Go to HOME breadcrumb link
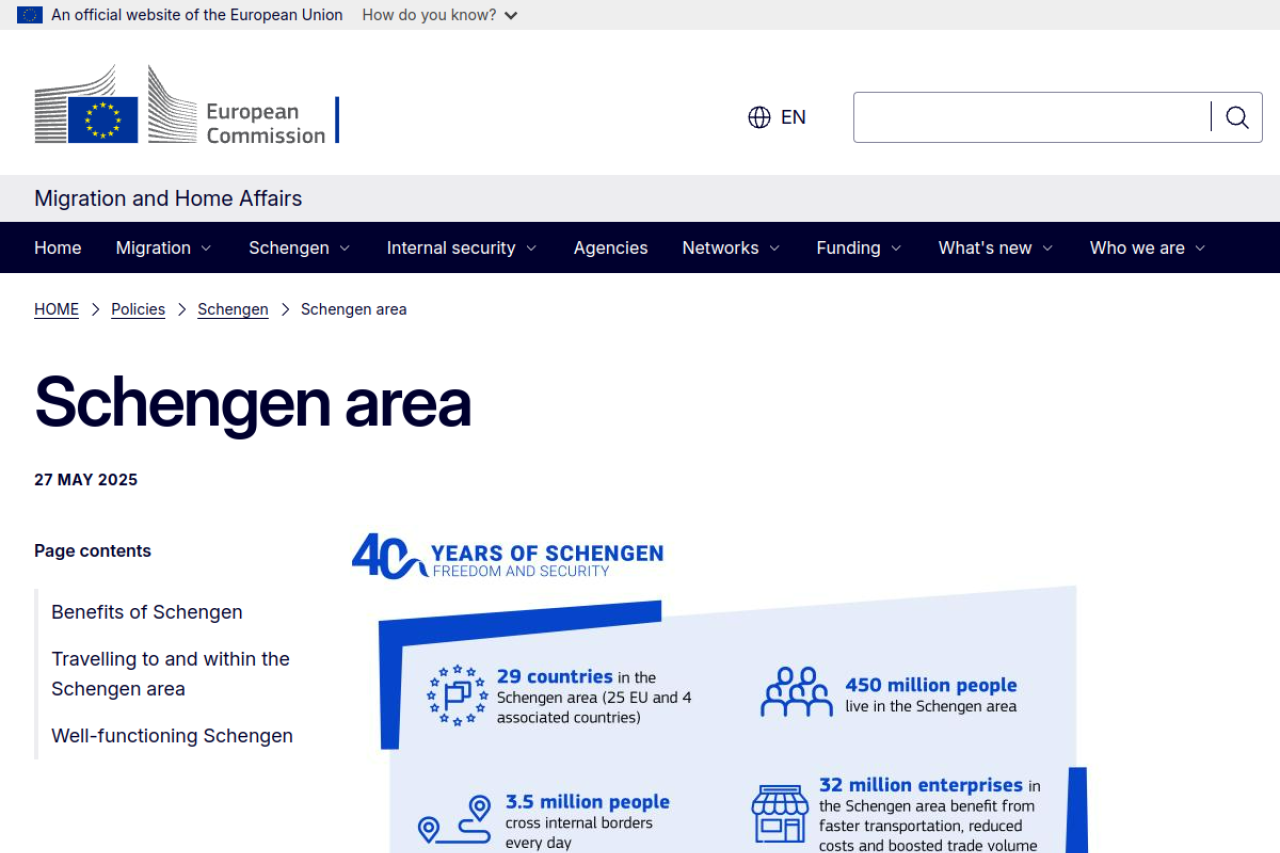The image size is (1280, 853). point(56,310)
